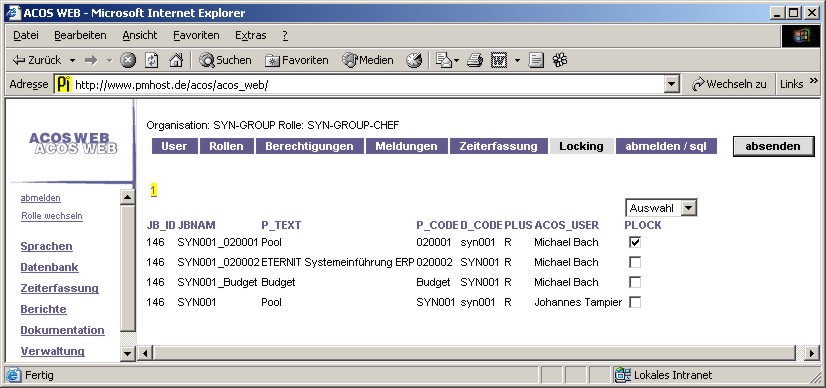
Task: Click the Zurück back arrow button
Action: (x=36, y=60)
